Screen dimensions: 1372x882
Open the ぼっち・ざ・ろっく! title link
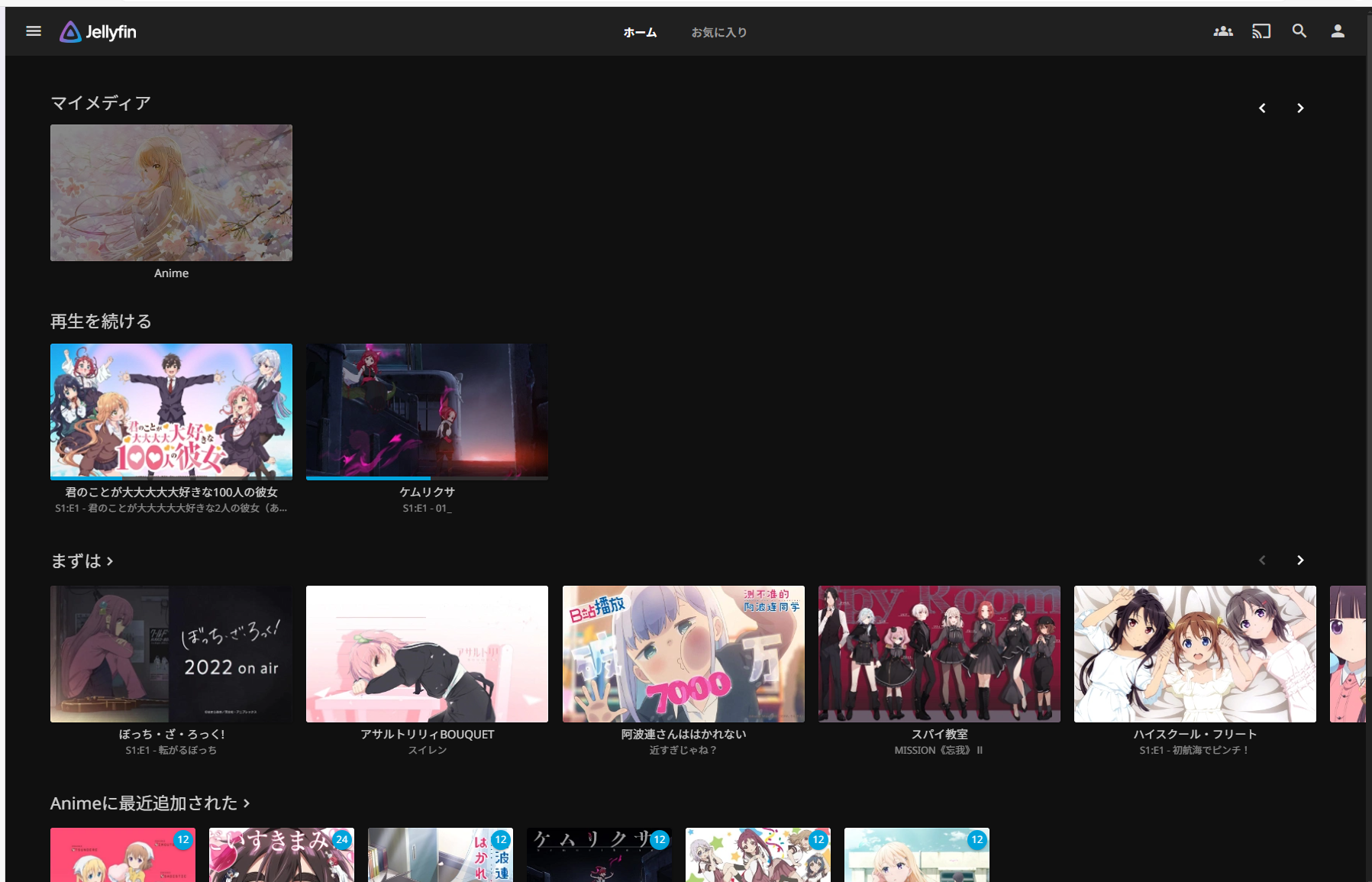pyautogui.click(x=171, y=734)
